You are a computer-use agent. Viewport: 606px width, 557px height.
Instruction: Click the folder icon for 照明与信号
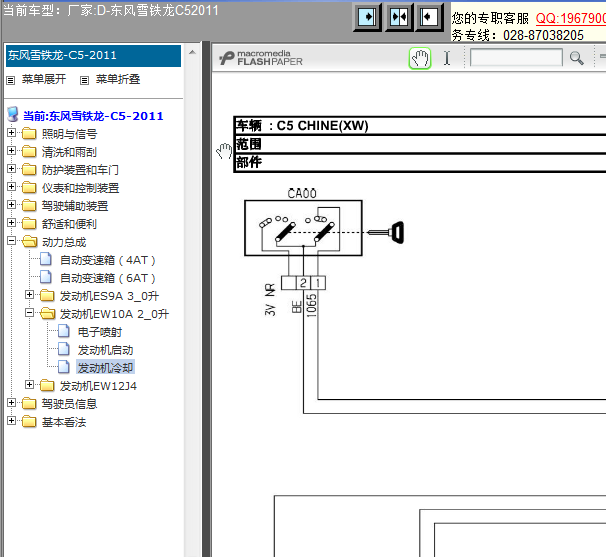(x=29, y=133)
